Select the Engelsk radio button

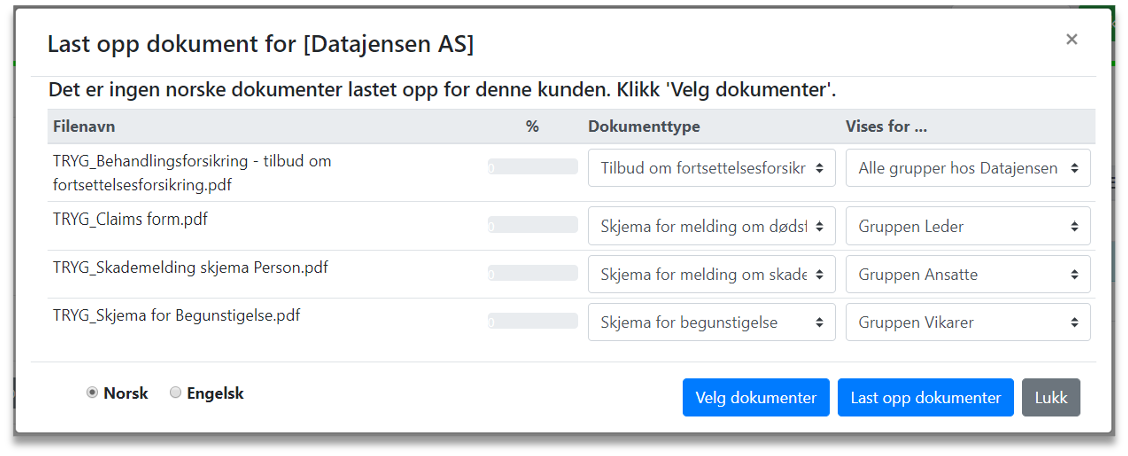(x=176, y=393)
